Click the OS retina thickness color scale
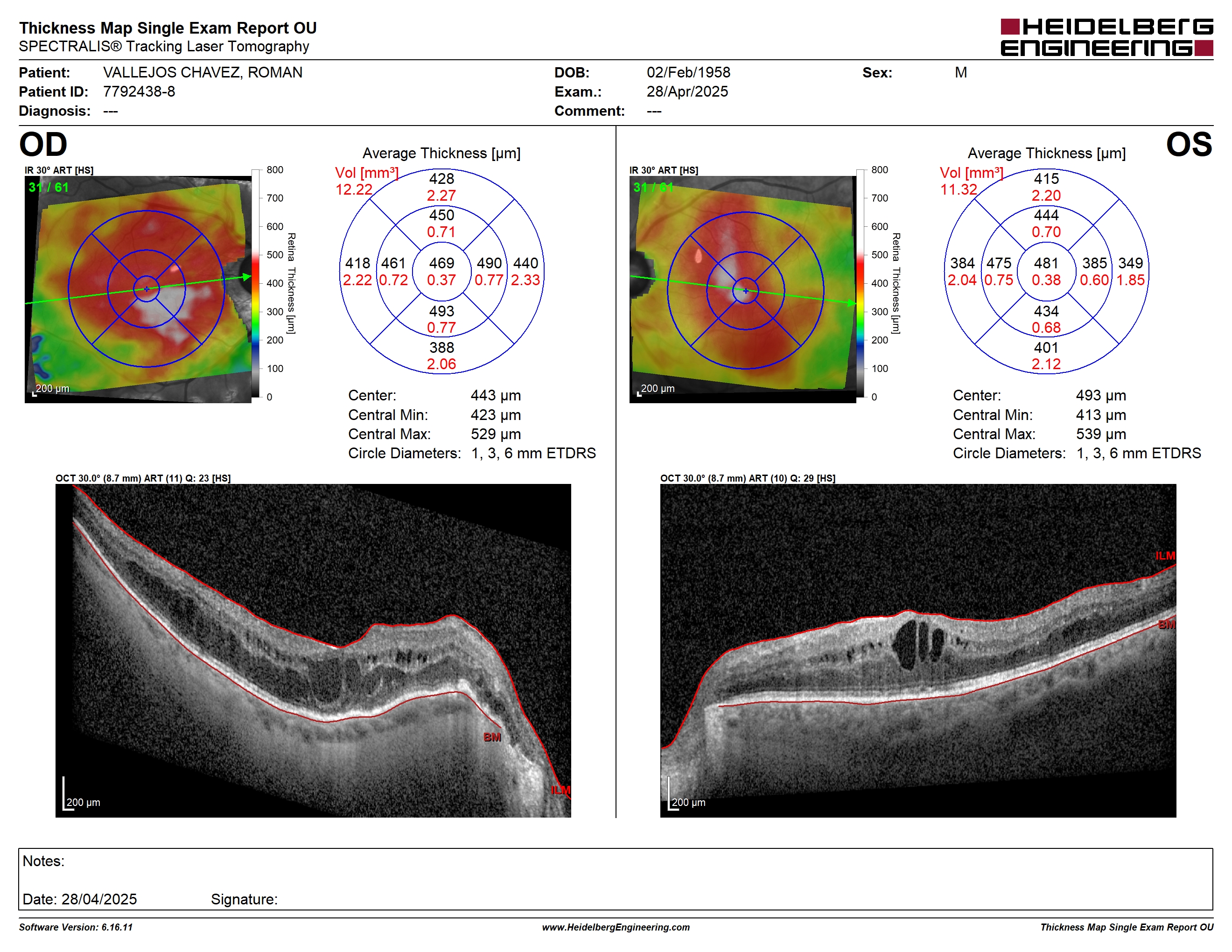Image resolution: width=1232 pixels, height=952 pixels. click(x=860, y=283)
